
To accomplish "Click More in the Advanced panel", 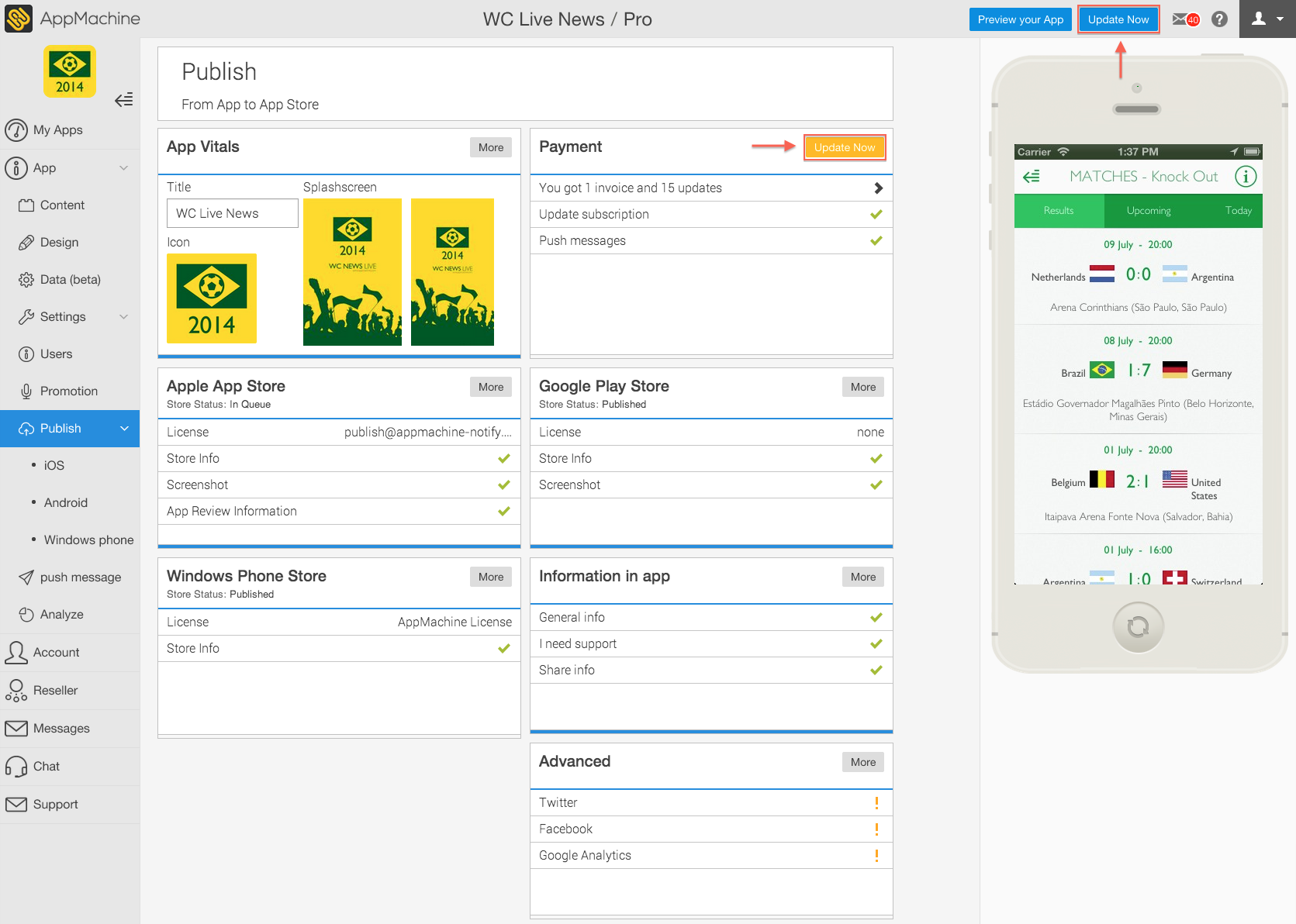I will pos(863,762).
